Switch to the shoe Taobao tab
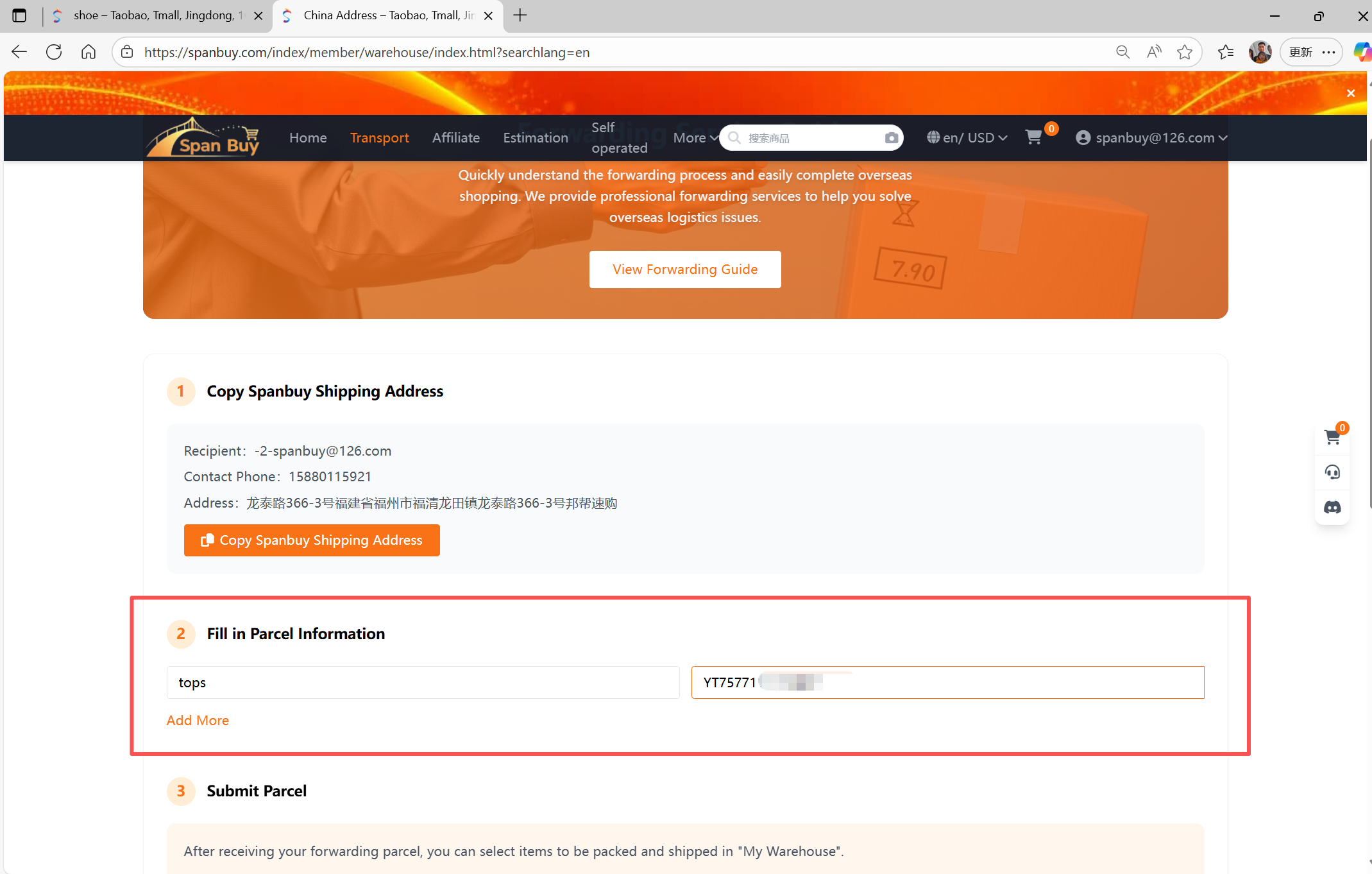Image resolution: width=1372 pixels, height=874 pixels. click(154, 15)
